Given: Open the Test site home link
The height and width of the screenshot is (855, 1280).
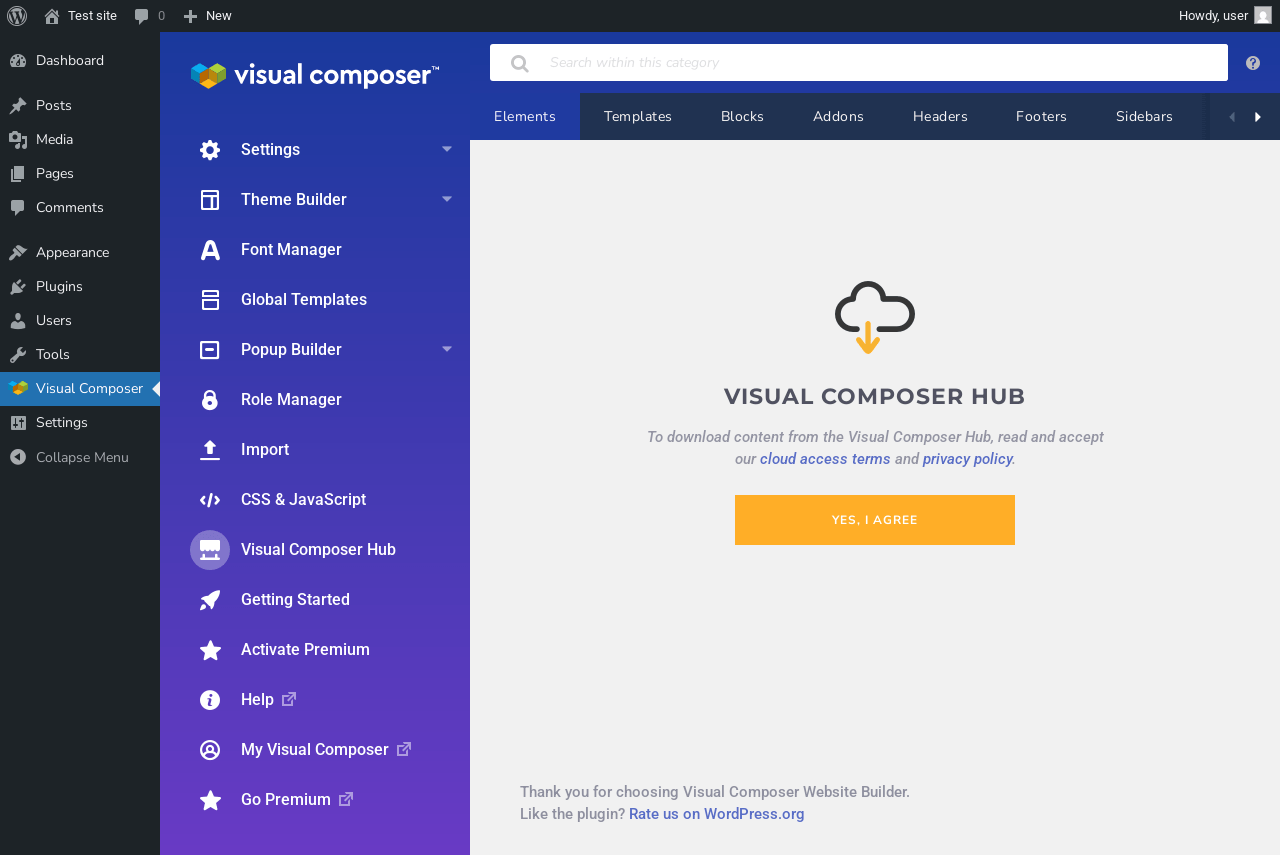Looking at the screenshot, I should point(80,16).
